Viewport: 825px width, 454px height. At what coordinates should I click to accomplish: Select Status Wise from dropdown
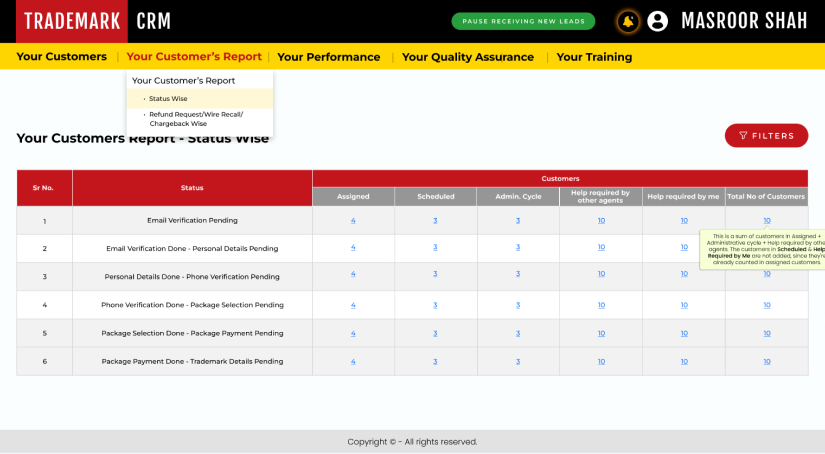(168, 99)
